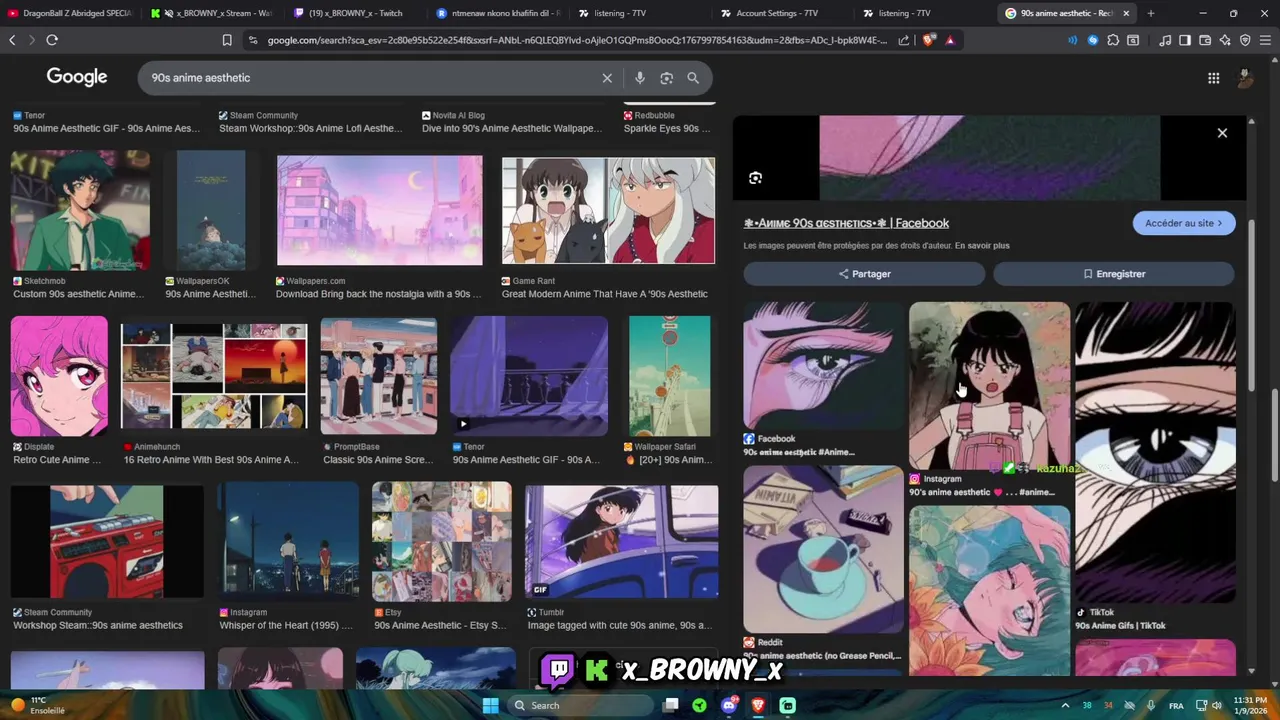Clear the Google search box text
The height and width of the screenshot is (720, 1280).
(606, 78)
